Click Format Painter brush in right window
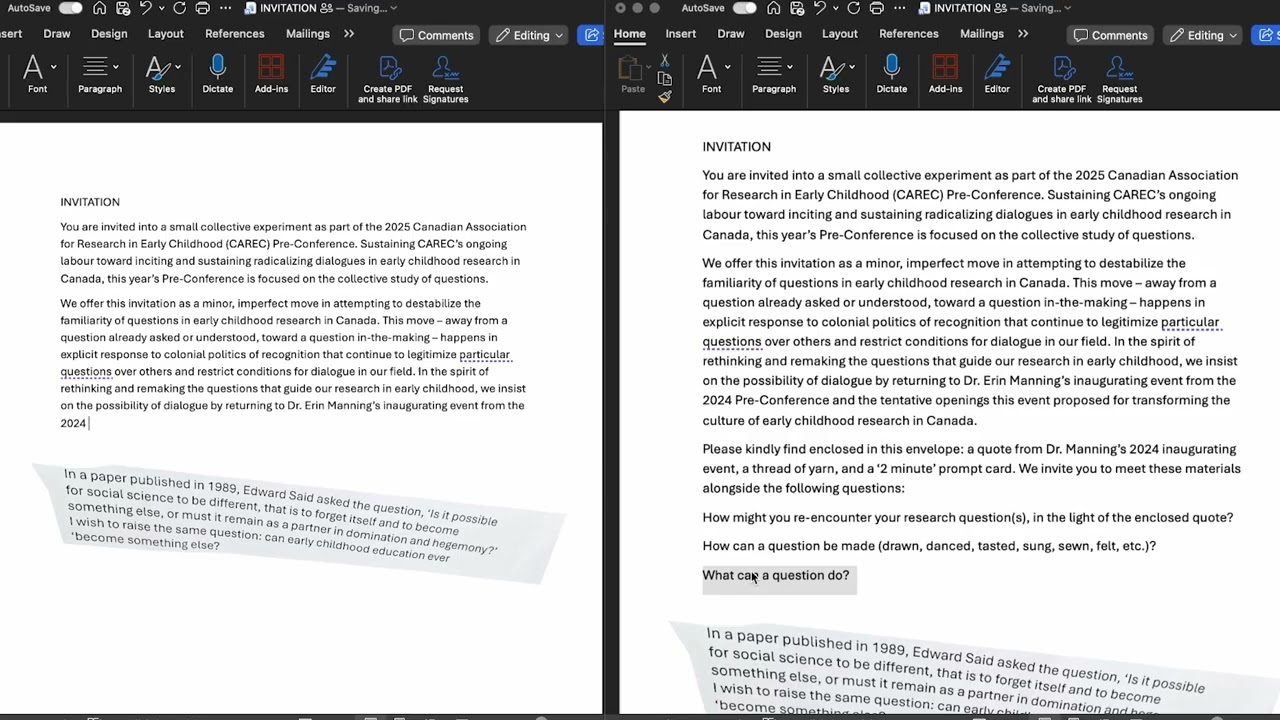Viewport: 1280px width, 720px height. 665,97
